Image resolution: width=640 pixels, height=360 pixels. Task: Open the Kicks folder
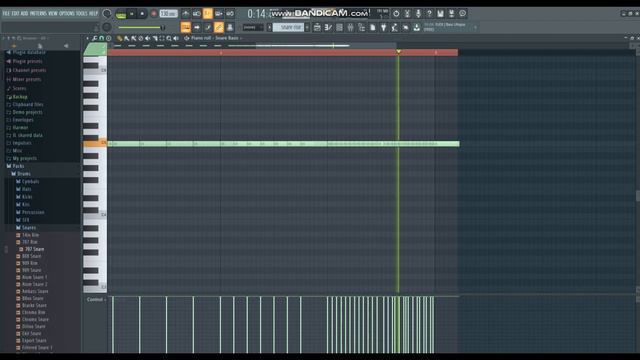[x=27, y=197]
